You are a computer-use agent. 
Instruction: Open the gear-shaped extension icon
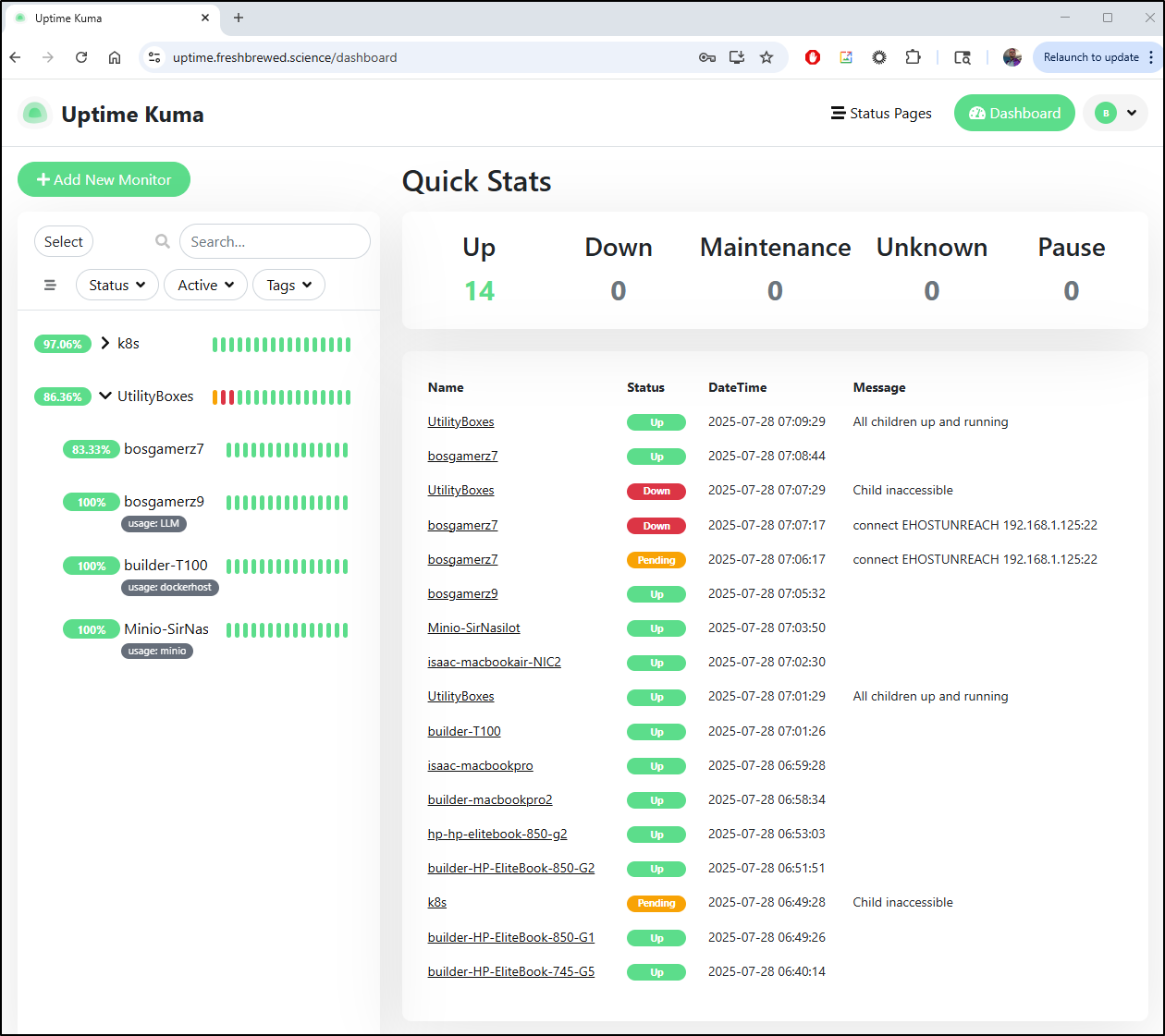tap(879, 57)
